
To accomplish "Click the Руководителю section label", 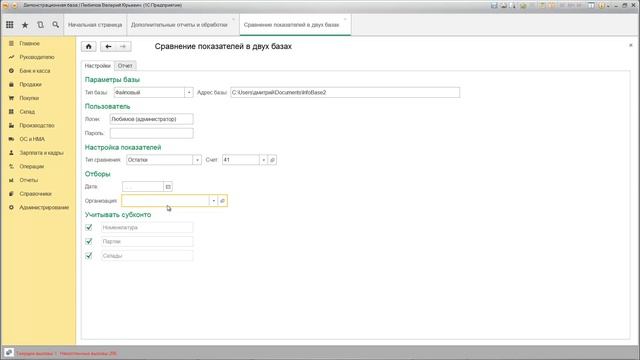I will point(37,57).
